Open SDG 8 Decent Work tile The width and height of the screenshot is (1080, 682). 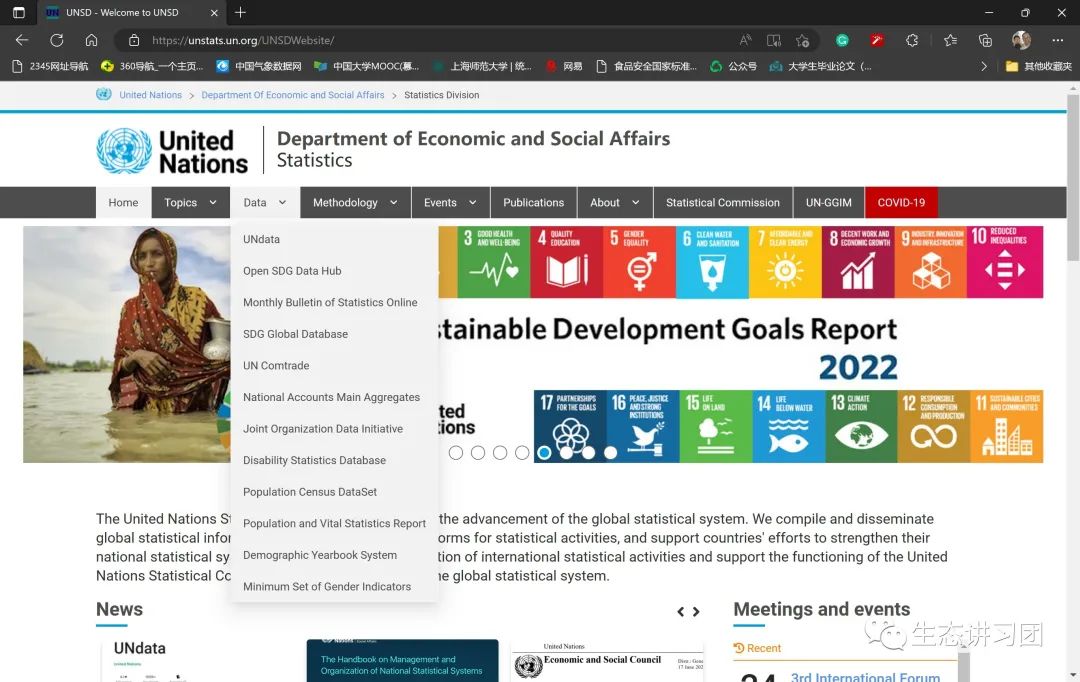pyautogui.click(x=858, y=262)
